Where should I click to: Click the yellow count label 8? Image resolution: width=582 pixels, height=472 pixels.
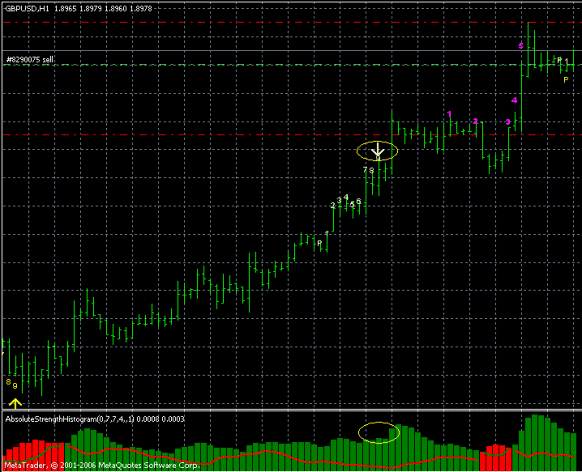[9, 382]
